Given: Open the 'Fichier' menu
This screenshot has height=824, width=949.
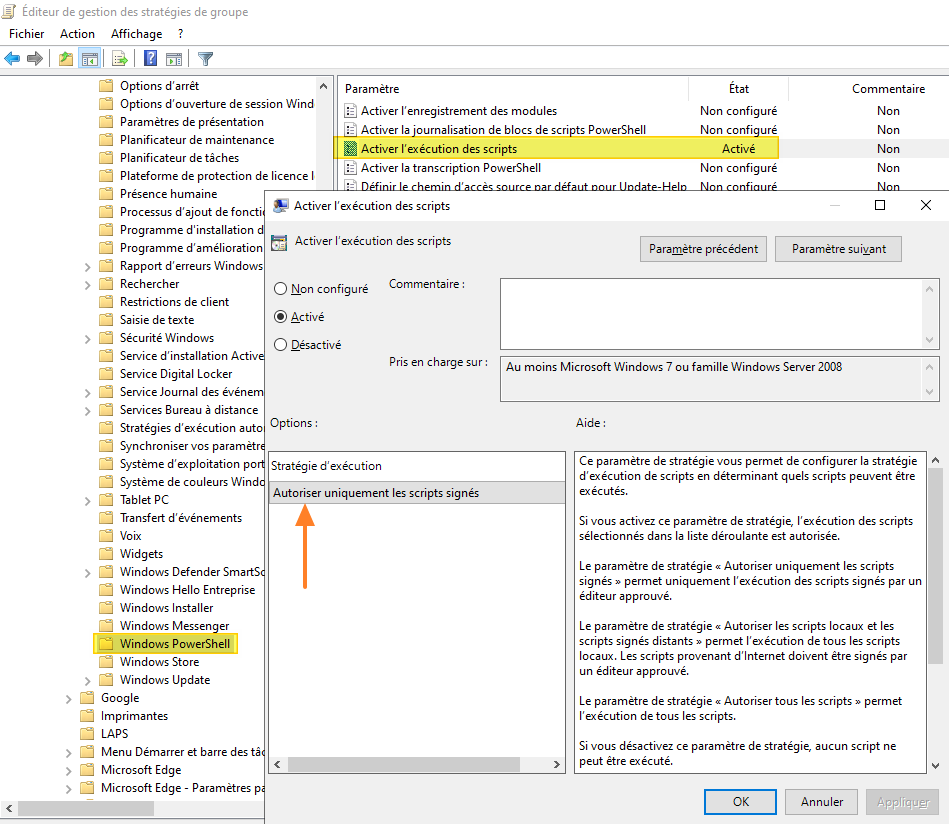Looking at the screenshot, I should click(26, 33).
